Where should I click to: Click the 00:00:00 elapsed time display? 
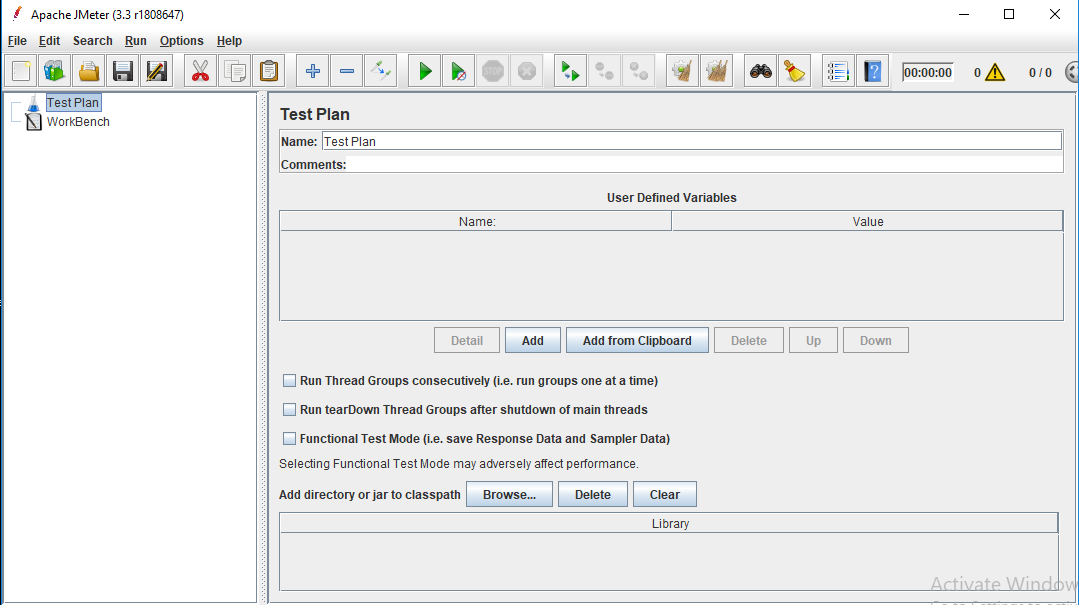(x=928, y=72)
